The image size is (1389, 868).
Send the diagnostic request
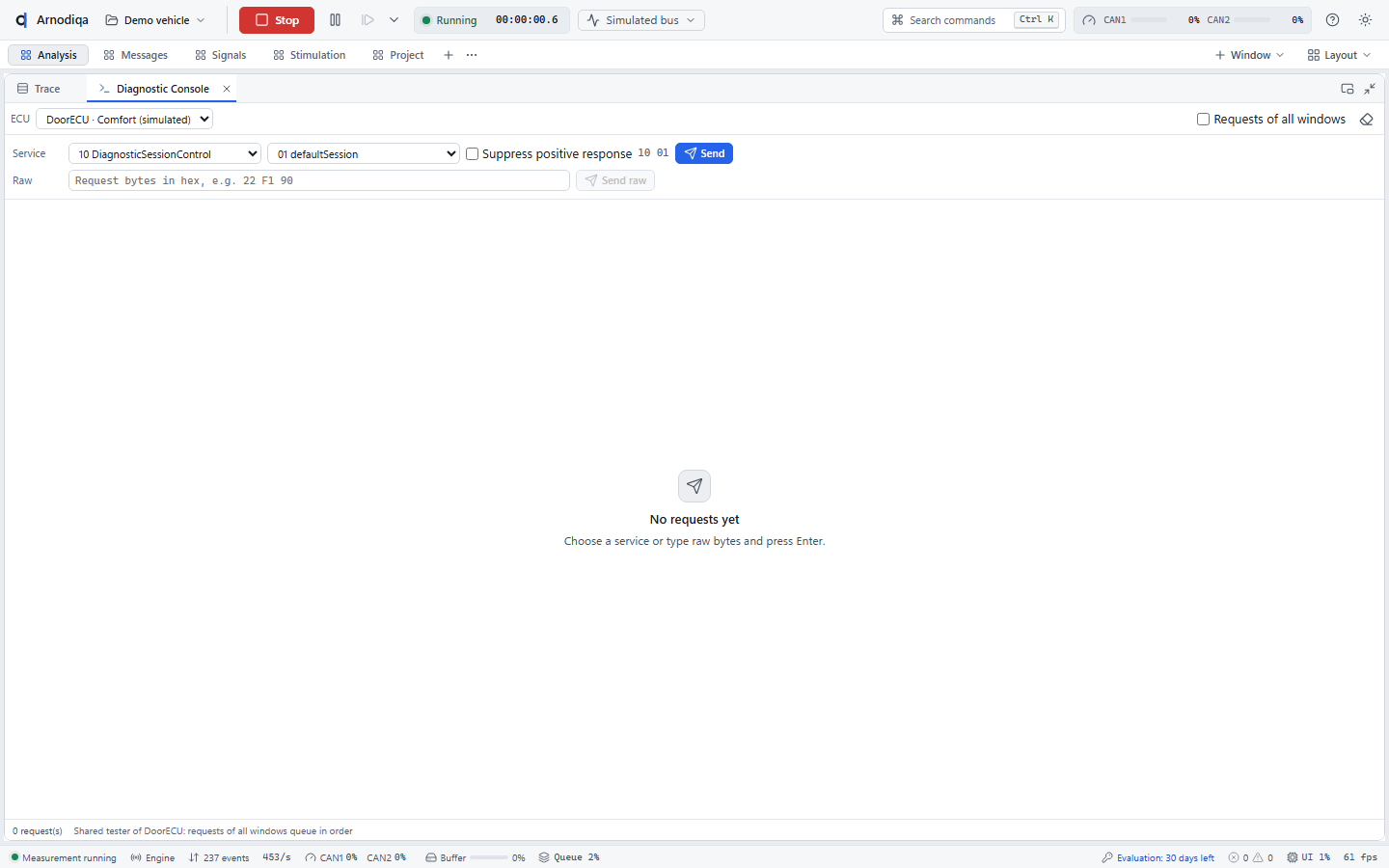coord(704,153)
